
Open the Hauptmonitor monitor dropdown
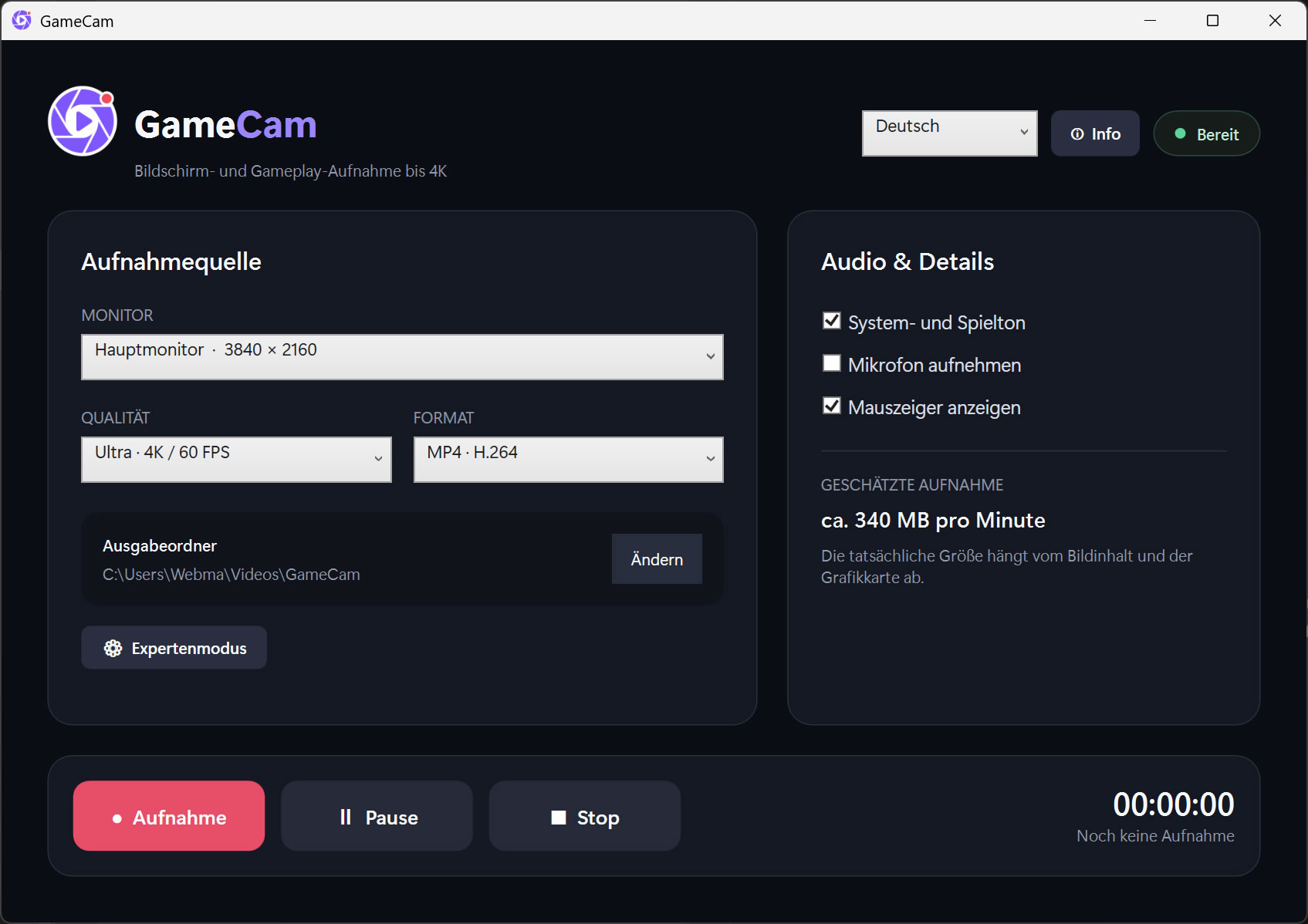(x=402, y=357)
